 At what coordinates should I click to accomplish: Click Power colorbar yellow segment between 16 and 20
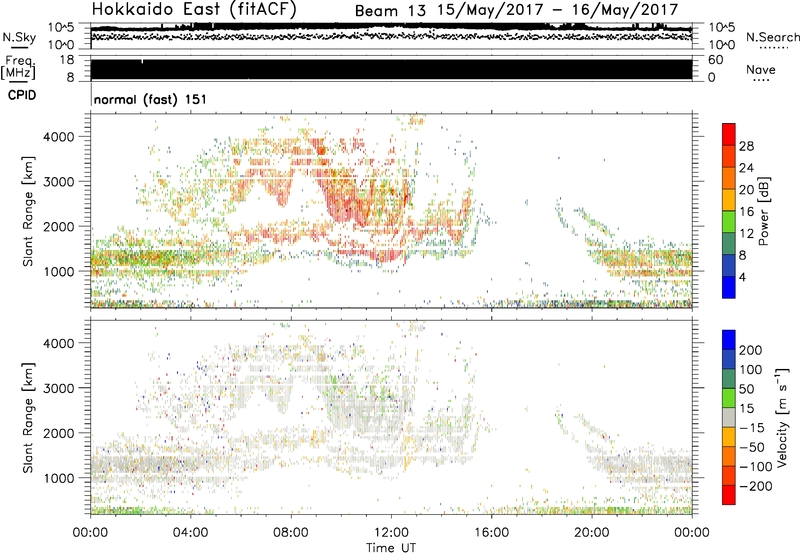[x=729, y=200]
